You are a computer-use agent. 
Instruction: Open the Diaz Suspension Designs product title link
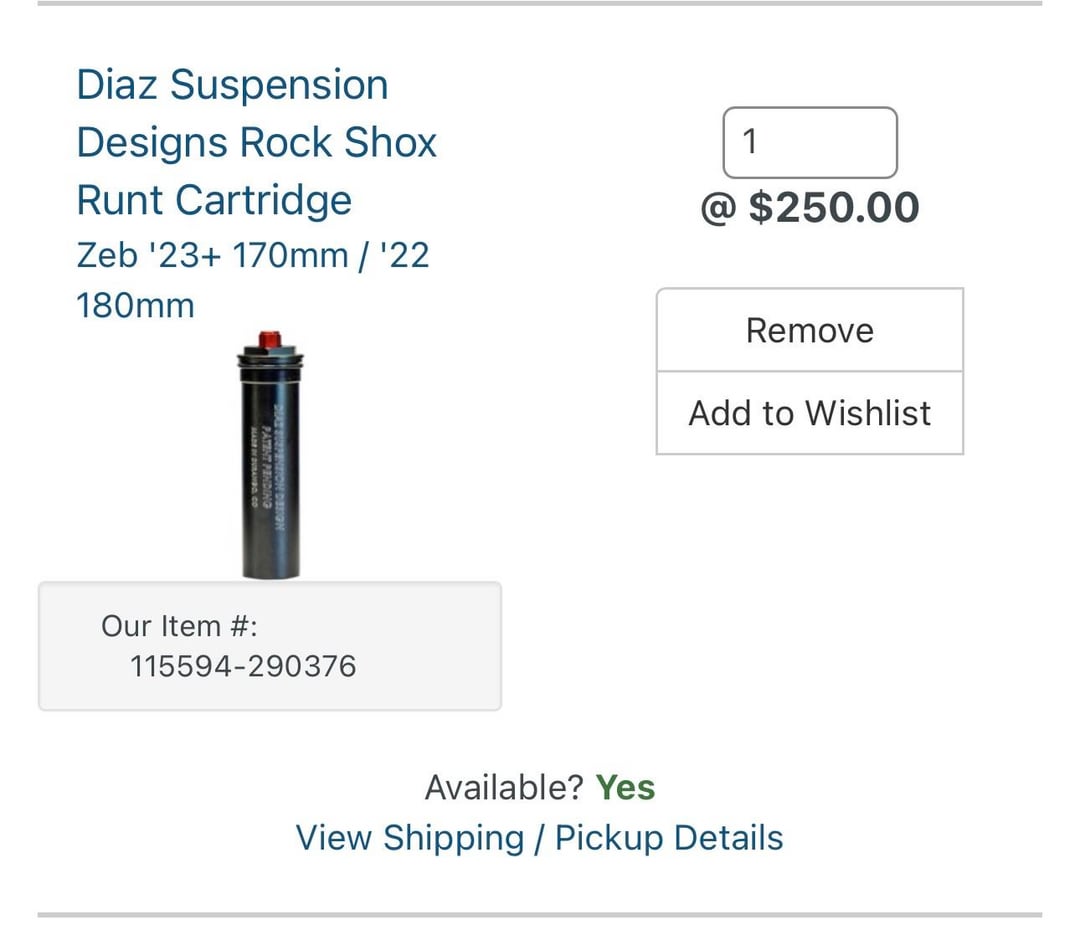point(232,85)
